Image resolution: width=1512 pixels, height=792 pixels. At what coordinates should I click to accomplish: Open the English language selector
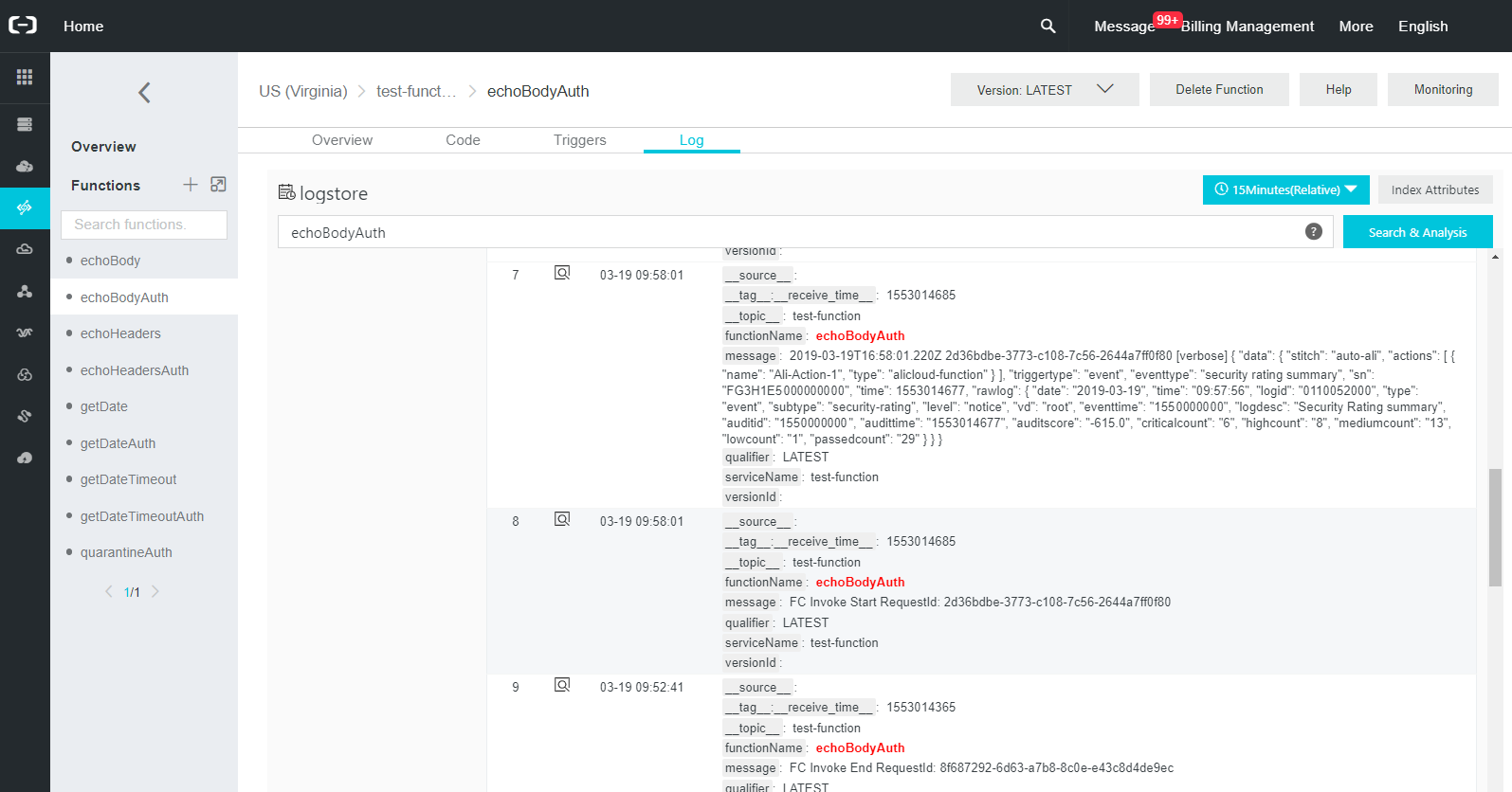pyautogui.click(x=1422, y=27)
